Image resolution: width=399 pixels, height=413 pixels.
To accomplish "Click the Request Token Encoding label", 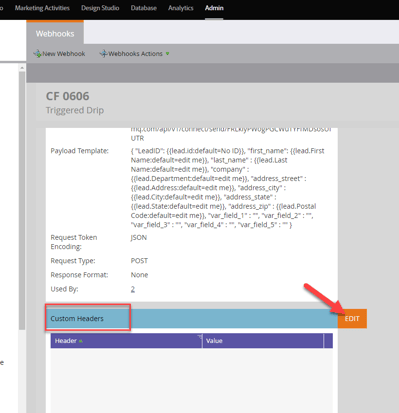I will click(74, 242).
